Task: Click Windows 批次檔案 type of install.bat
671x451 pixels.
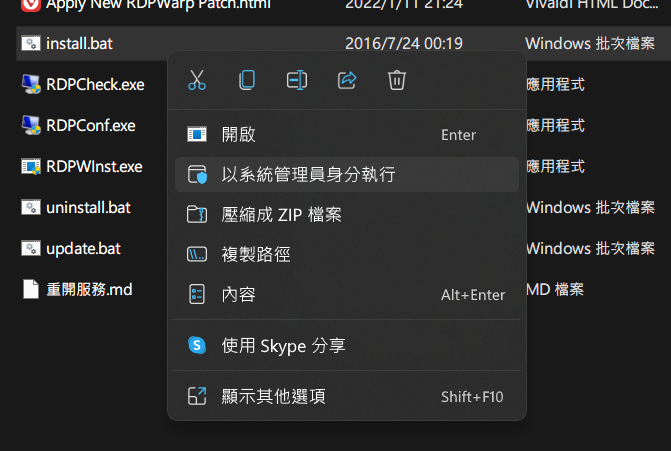Action: click(x=590, y=43)
